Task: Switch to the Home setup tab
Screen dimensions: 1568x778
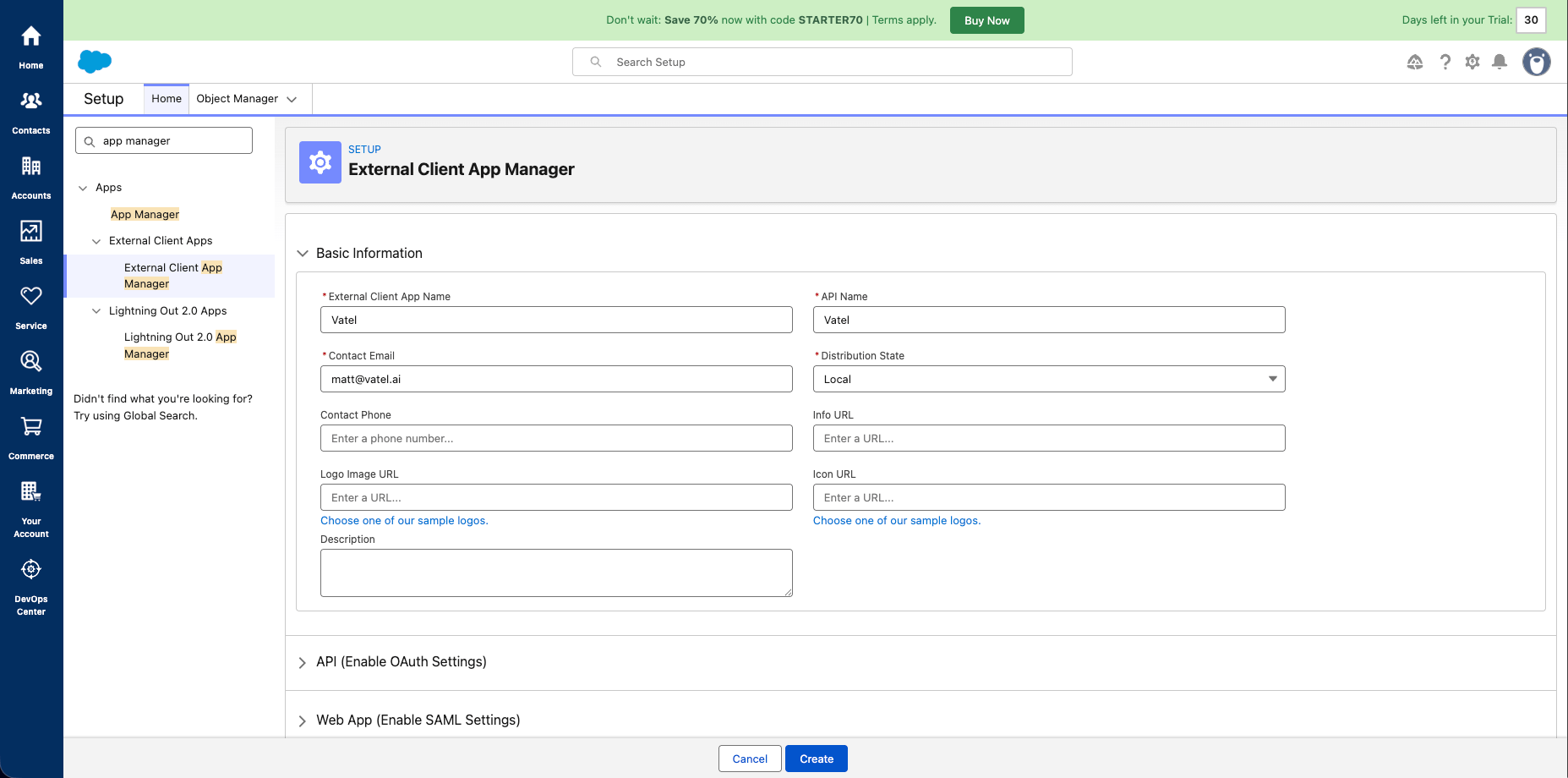Action: [x=167, y=99]
